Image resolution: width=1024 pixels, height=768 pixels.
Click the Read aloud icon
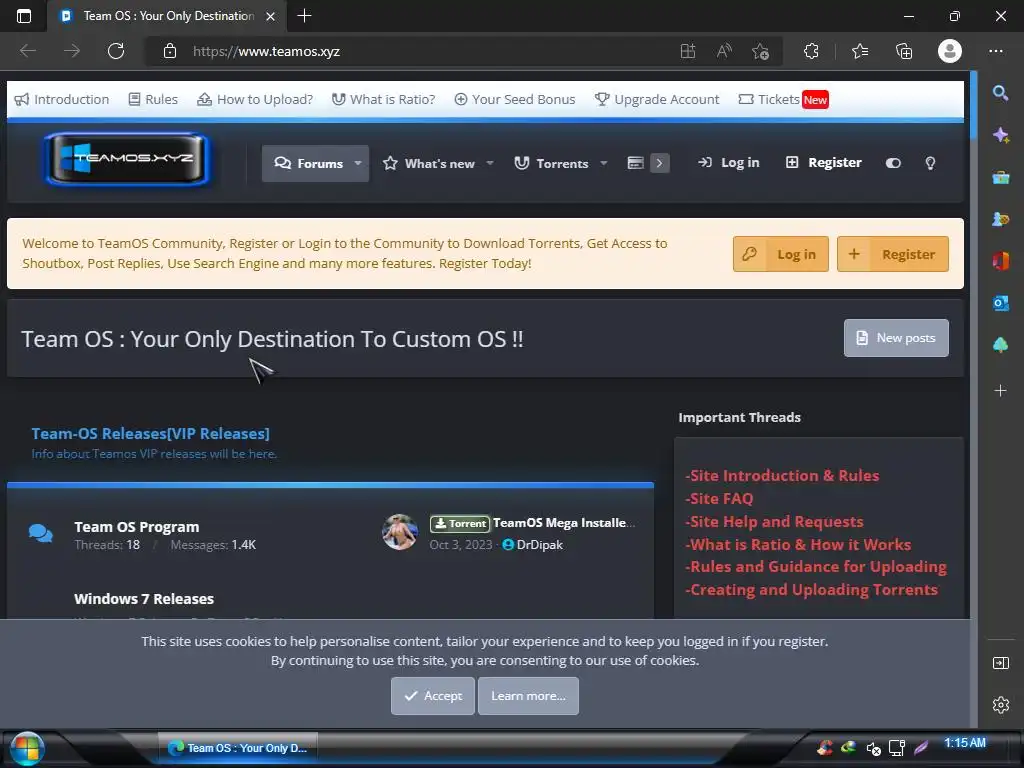pos(724,51)
